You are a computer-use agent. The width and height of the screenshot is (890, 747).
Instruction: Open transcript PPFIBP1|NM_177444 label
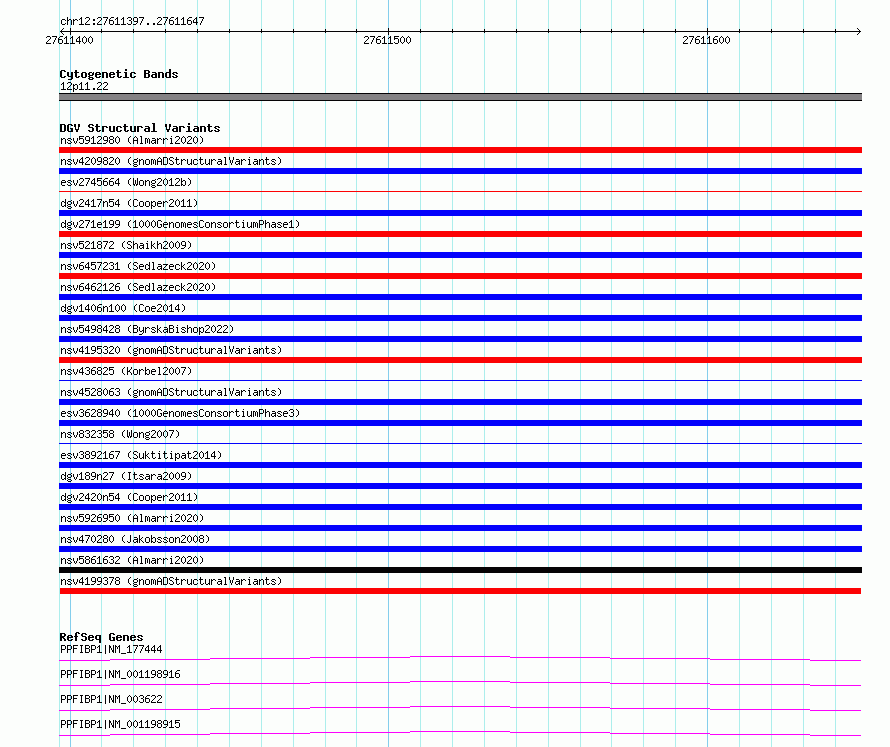[x=111, y=649]
